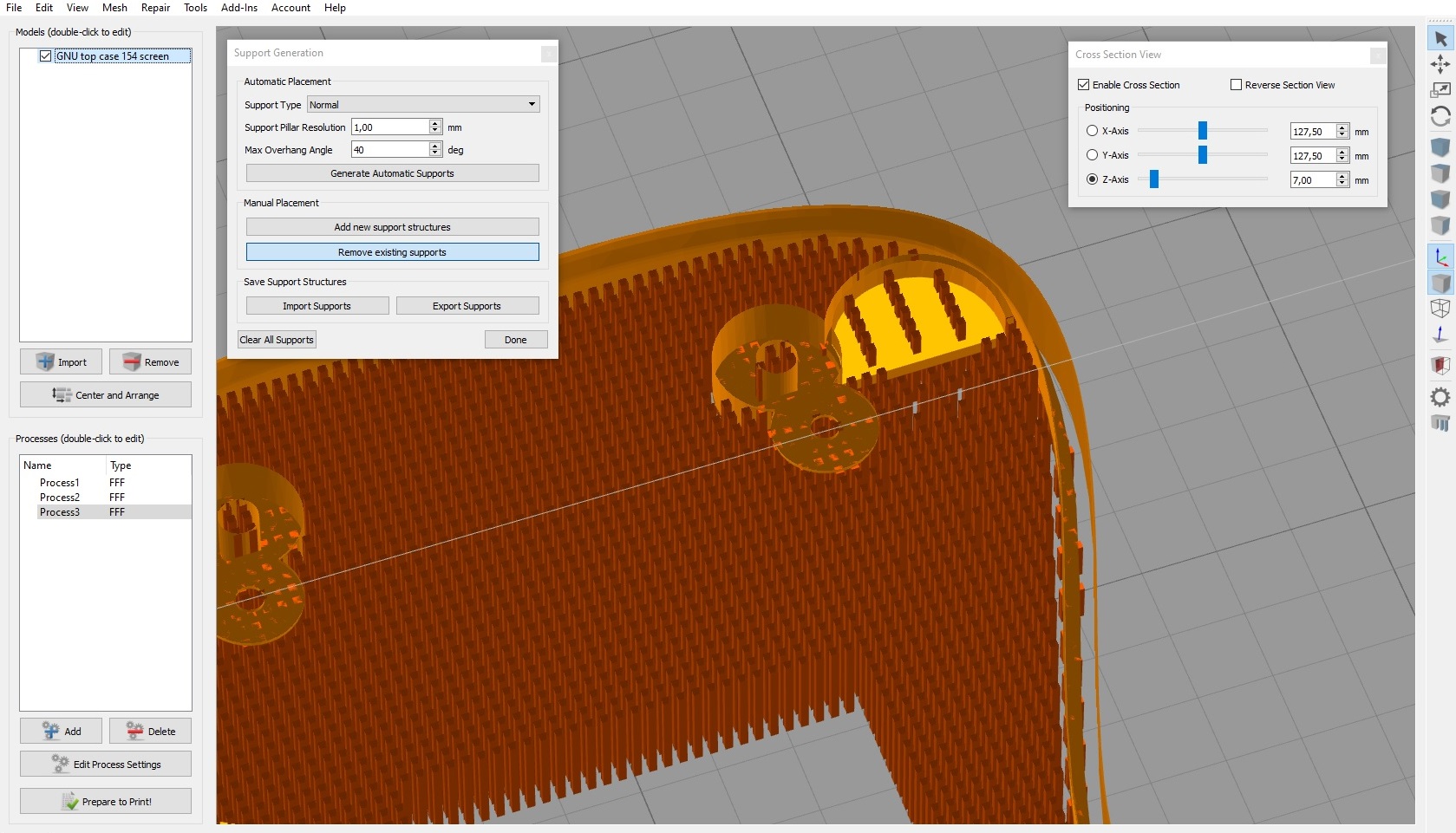Click Prepare to Print! button

(106, 802)
